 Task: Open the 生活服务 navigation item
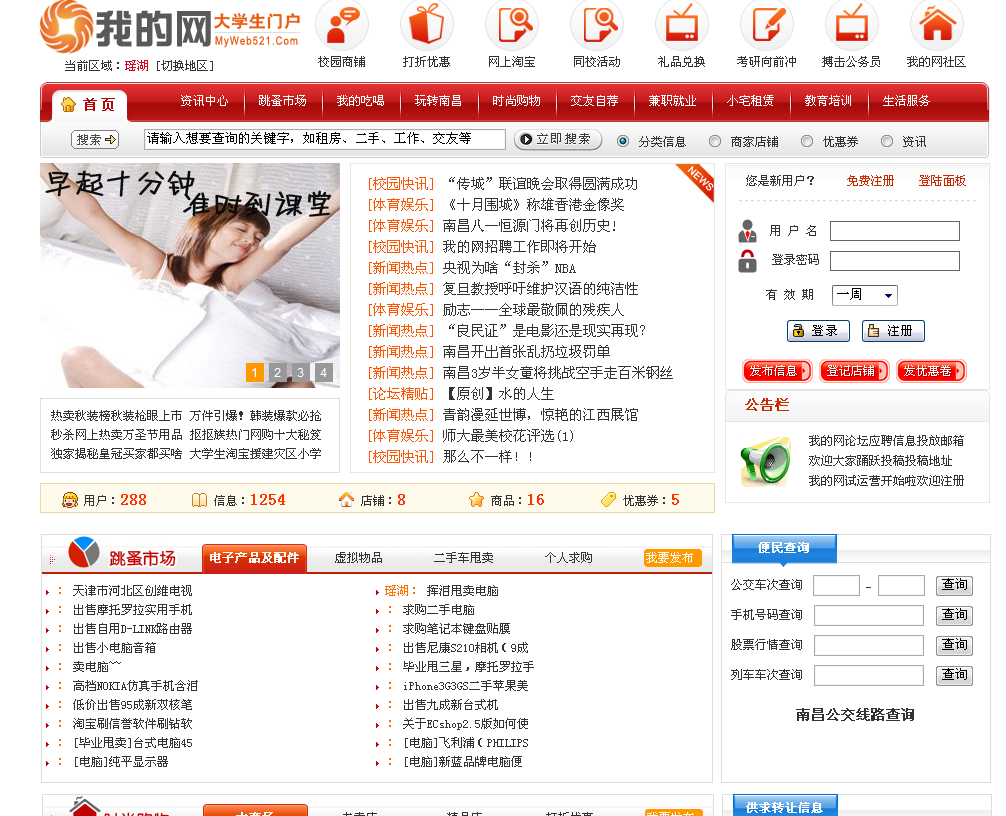907,101
